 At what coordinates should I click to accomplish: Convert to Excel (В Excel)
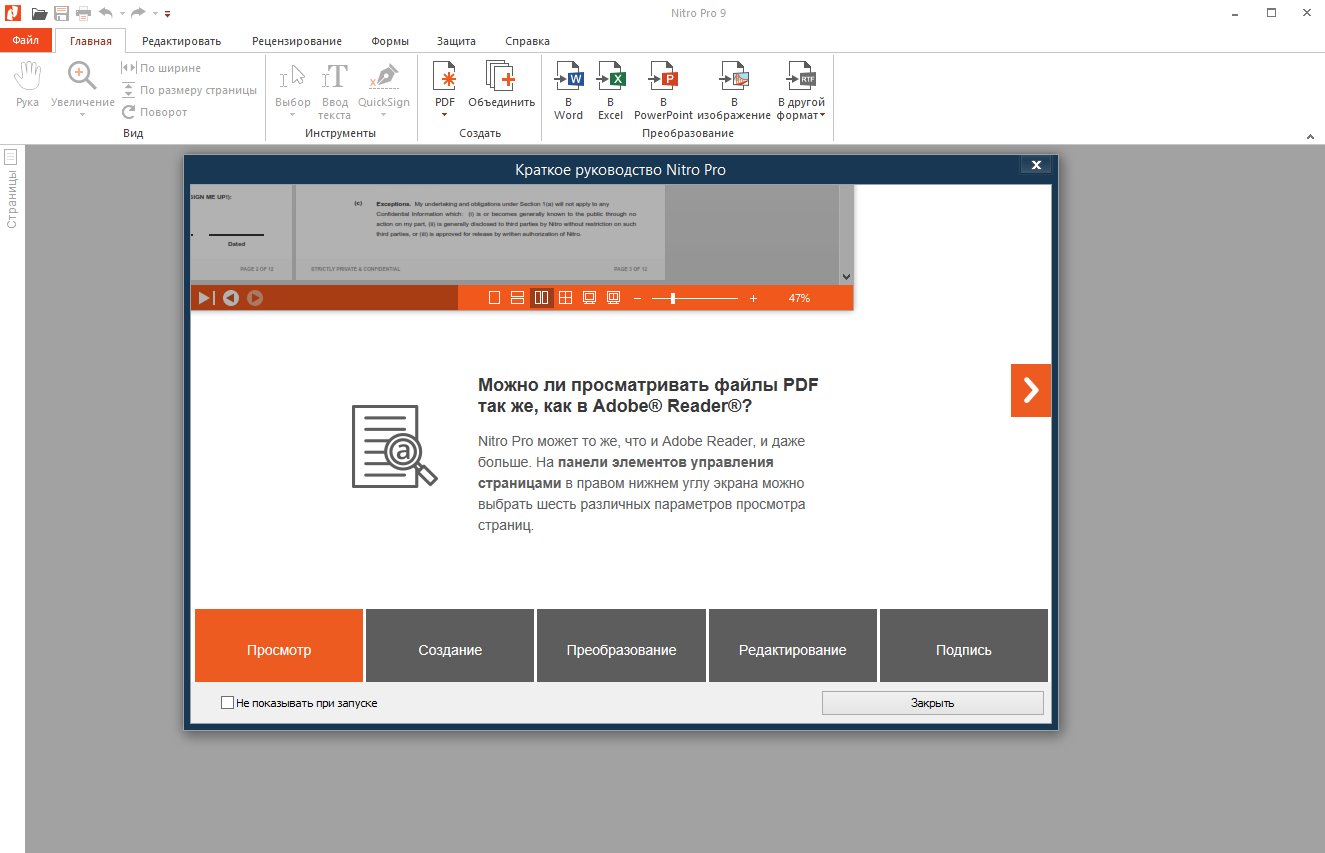610,90
